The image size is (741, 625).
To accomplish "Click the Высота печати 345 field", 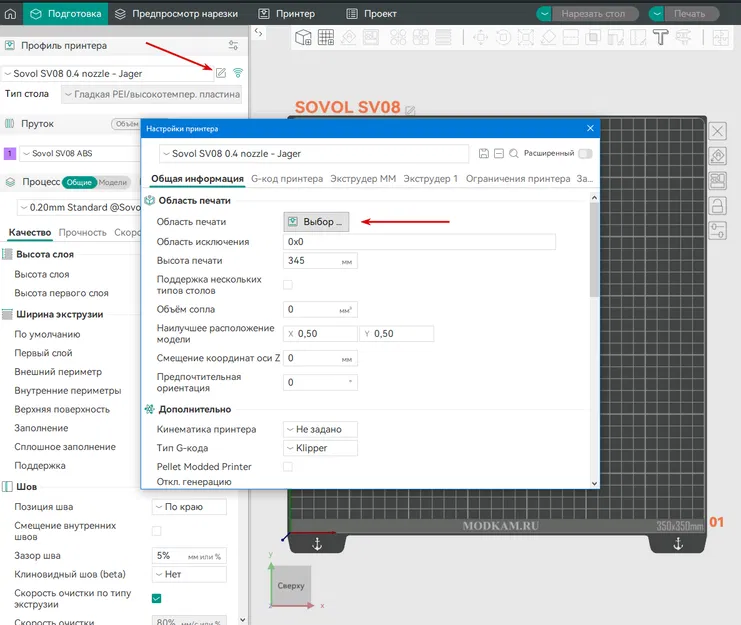I will 320,261.
